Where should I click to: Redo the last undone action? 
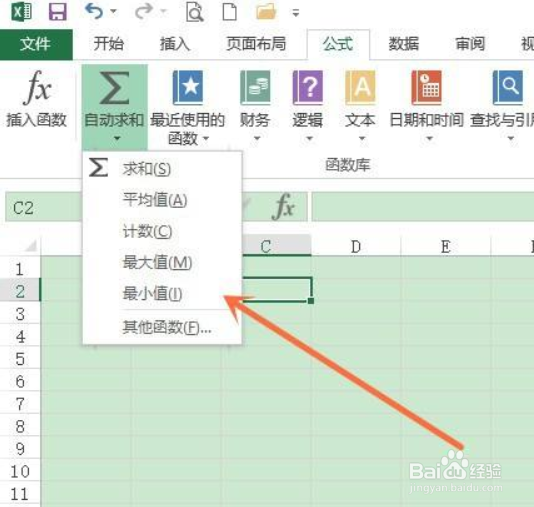click(x=143, y=12)
